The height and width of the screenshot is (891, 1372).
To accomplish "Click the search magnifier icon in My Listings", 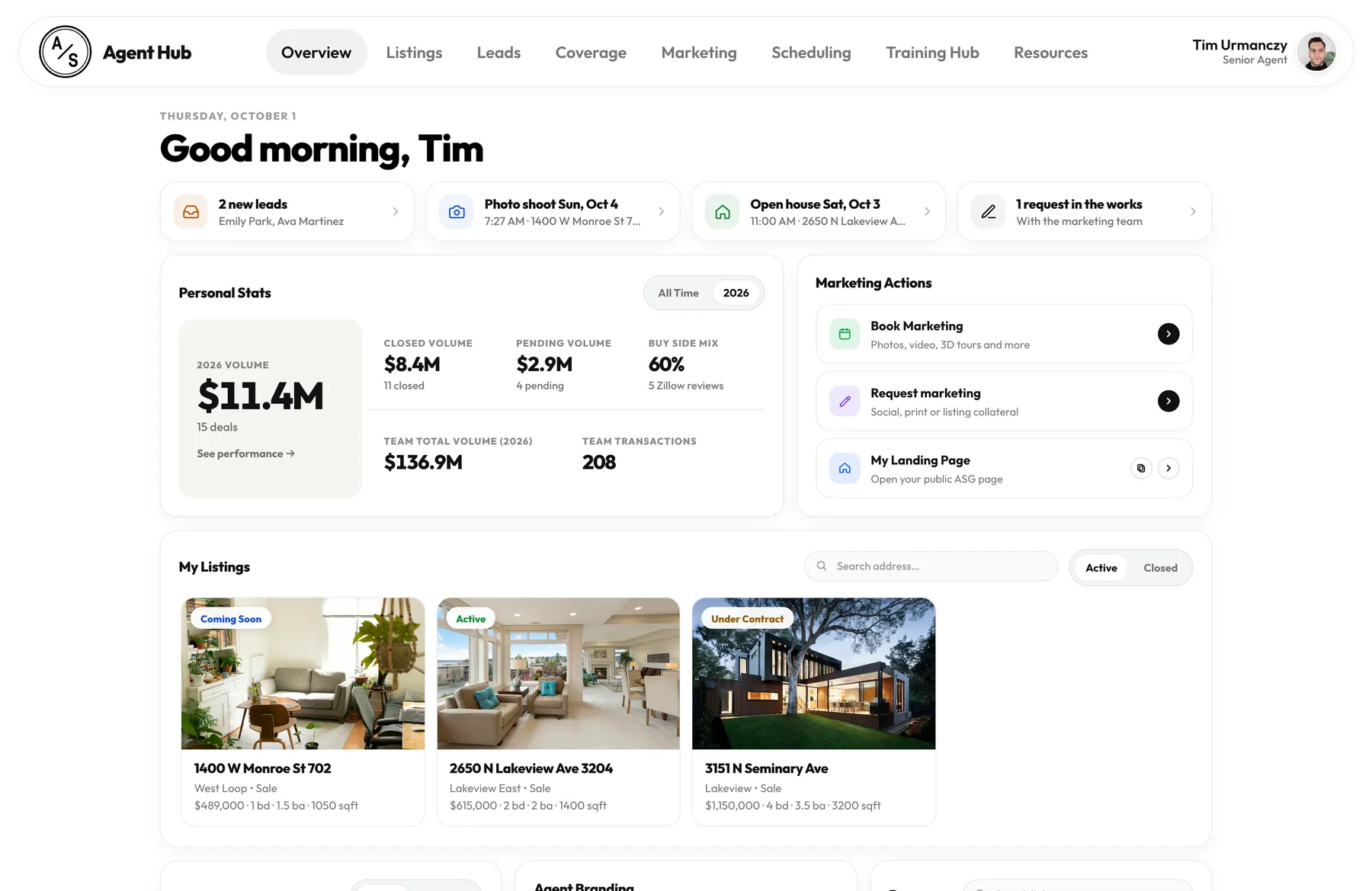I will coord(822,566).
